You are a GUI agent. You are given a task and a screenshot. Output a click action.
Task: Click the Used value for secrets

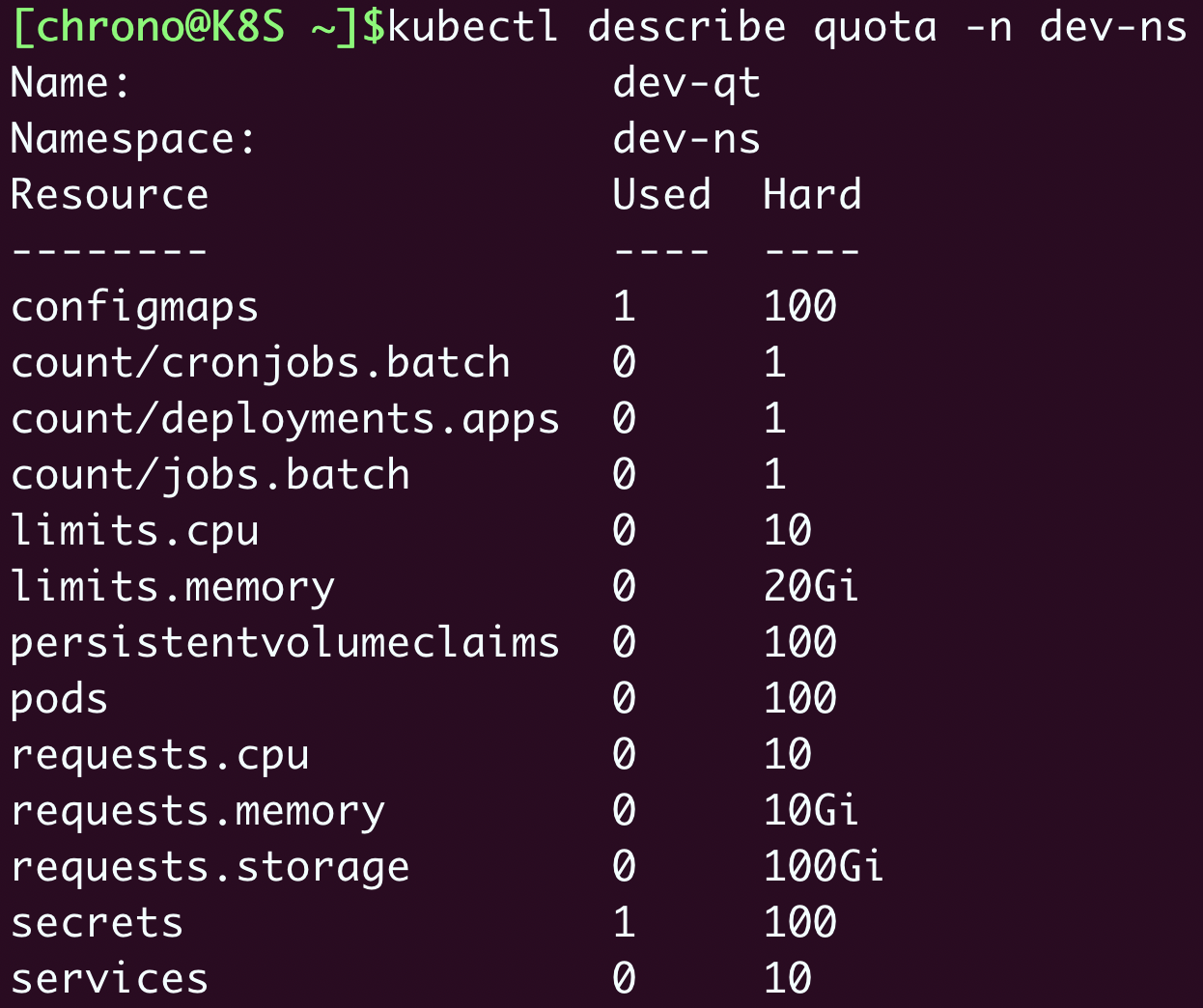625,923
